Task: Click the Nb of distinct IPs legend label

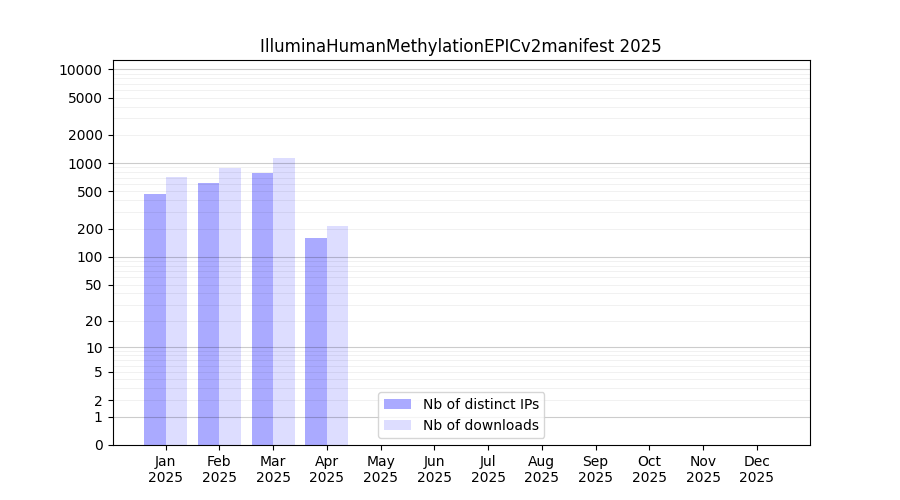Action: point(481,404)
